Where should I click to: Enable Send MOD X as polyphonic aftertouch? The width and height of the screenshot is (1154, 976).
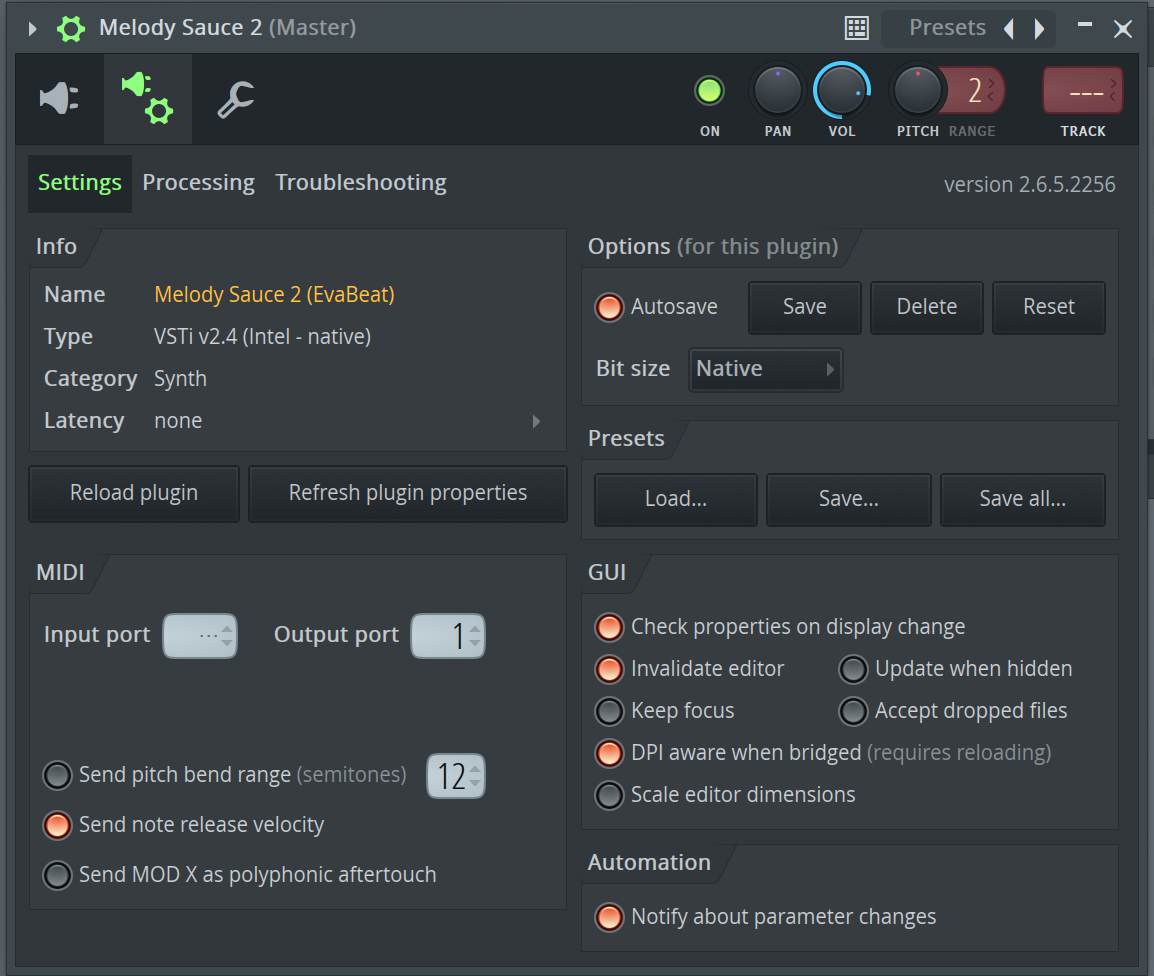(57, 875)
